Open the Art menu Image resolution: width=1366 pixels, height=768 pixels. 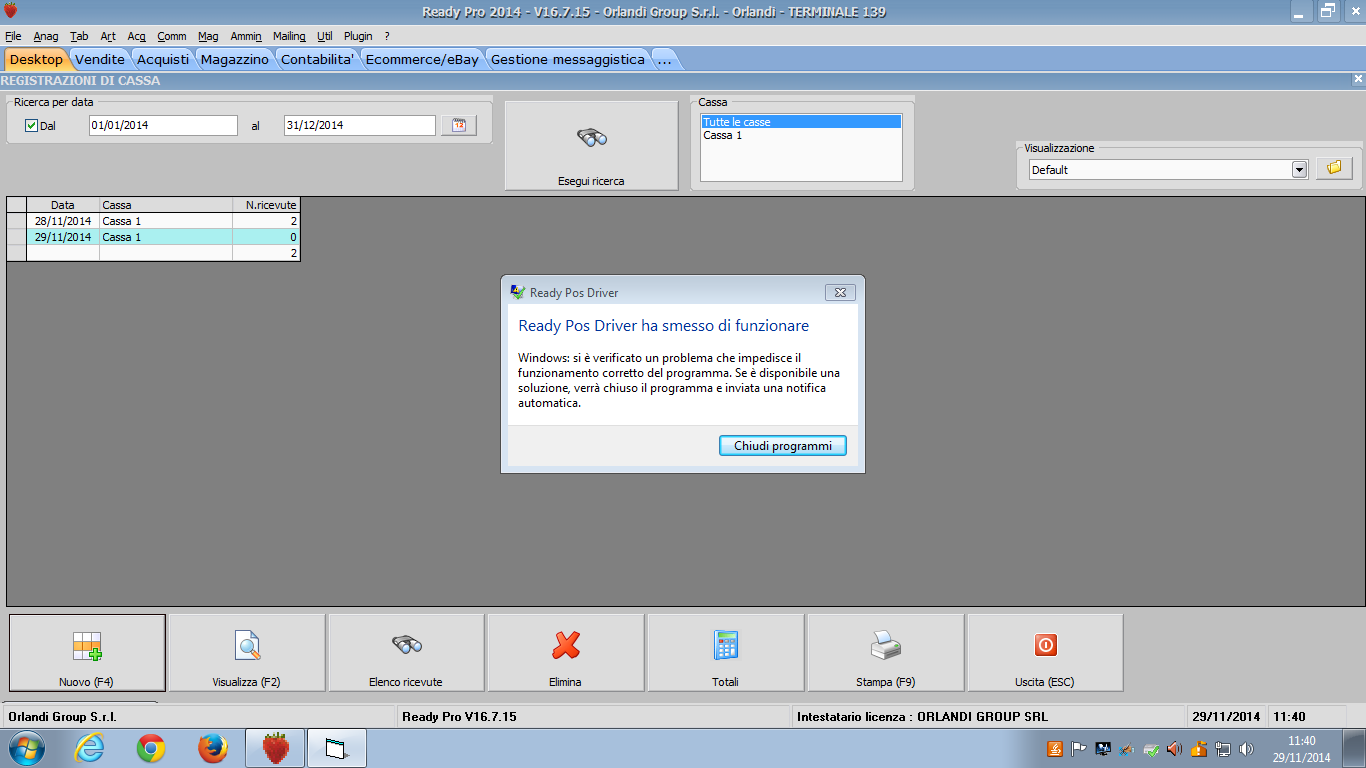click(108, 36)
